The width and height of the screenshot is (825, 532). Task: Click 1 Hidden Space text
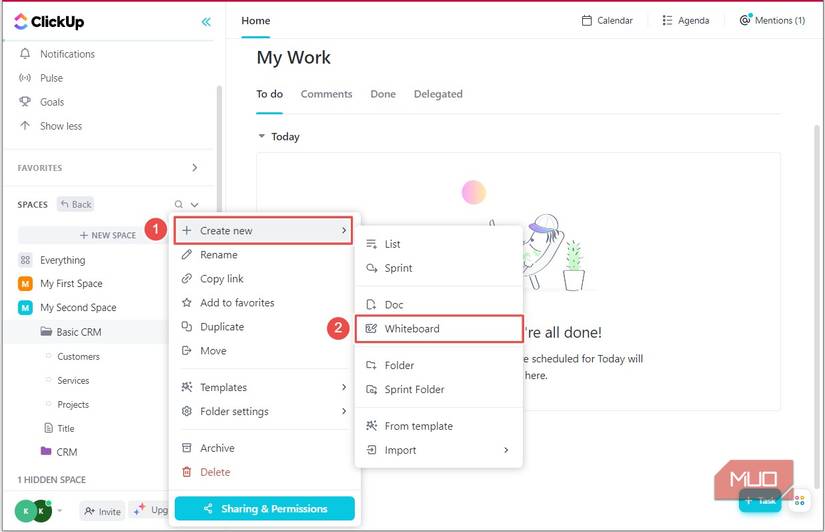pyautogui.click(x=52, y=480)
